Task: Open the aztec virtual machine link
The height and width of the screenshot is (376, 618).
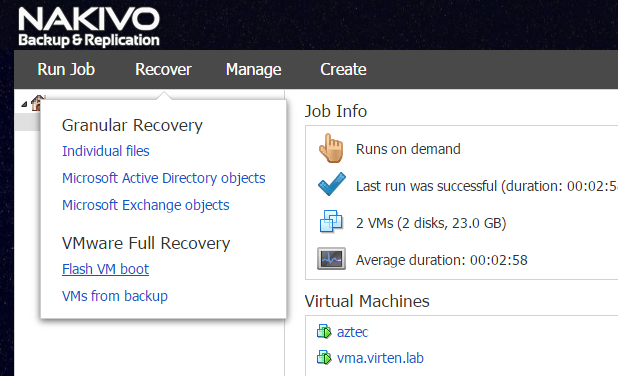Action: (x=352, y=332)
